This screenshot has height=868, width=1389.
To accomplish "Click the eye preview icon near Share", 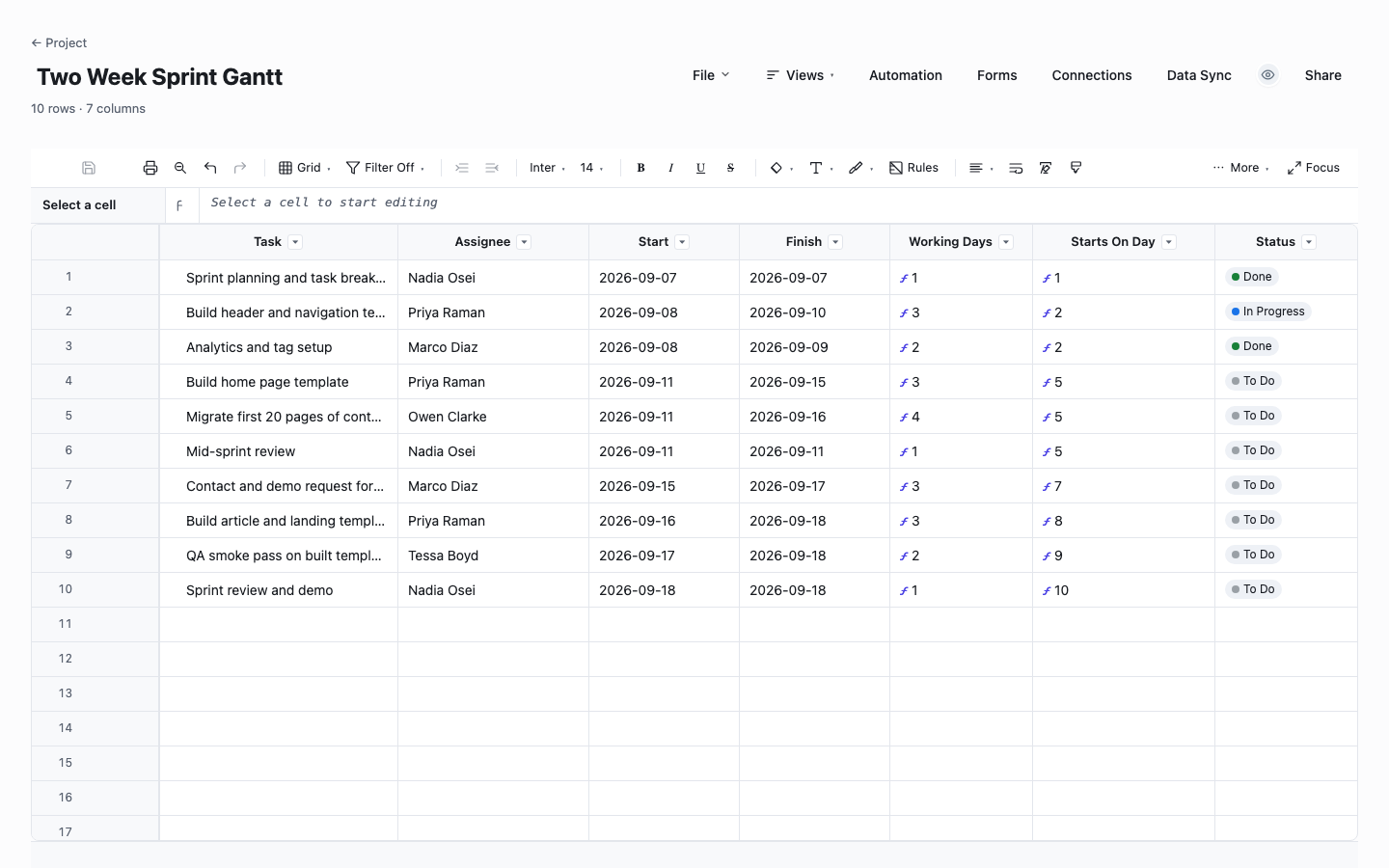I will tap(1268, 75).
